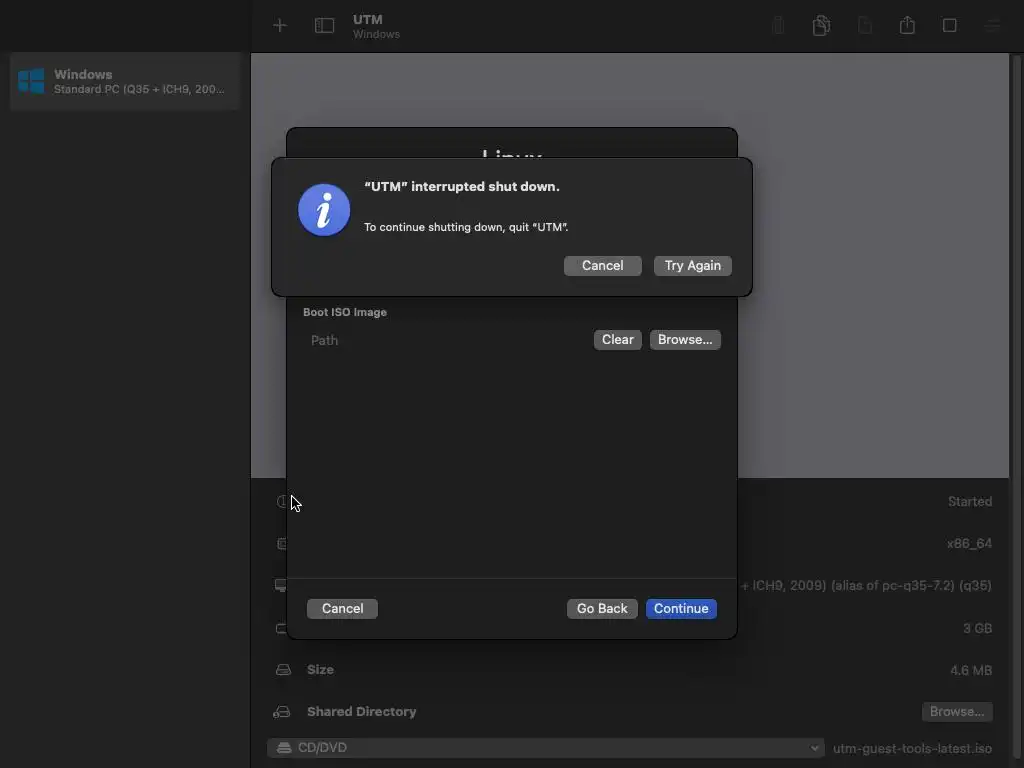Click Try Again in the shut down alert
1024x768 pixels.
693,266
